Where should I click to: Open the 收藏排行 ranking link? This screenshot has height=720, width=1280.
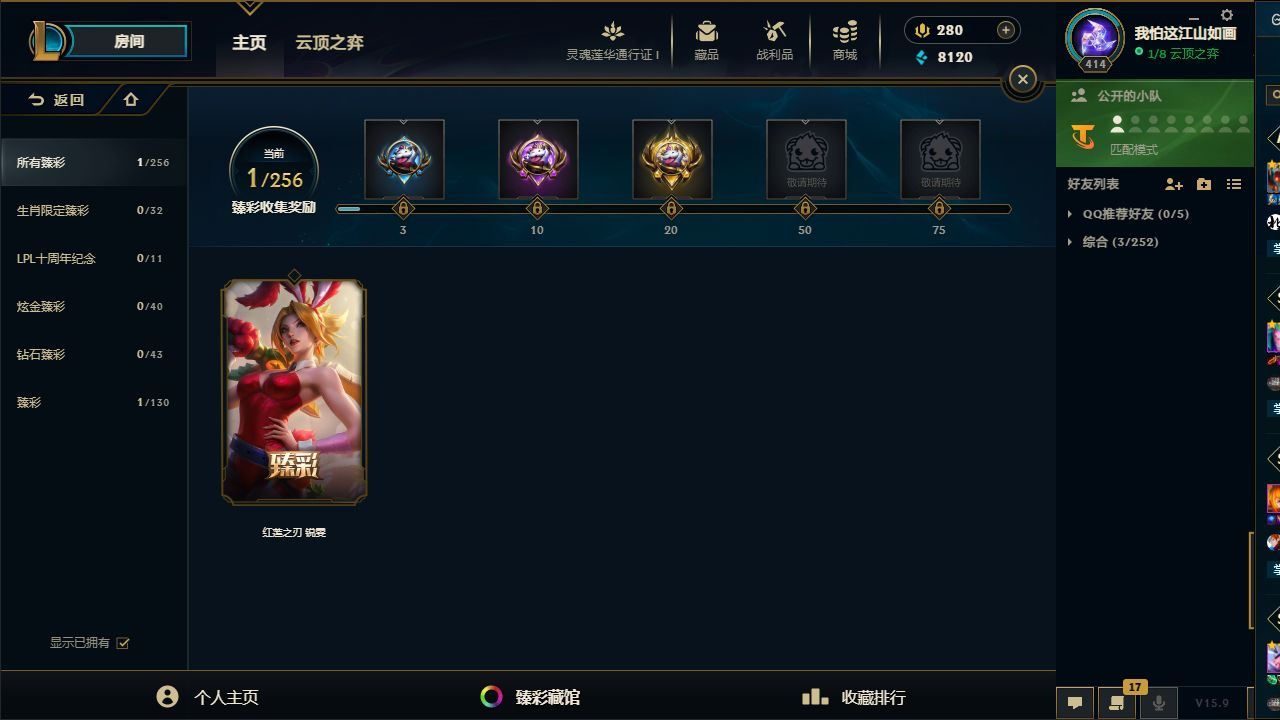(x=854, y=697)
